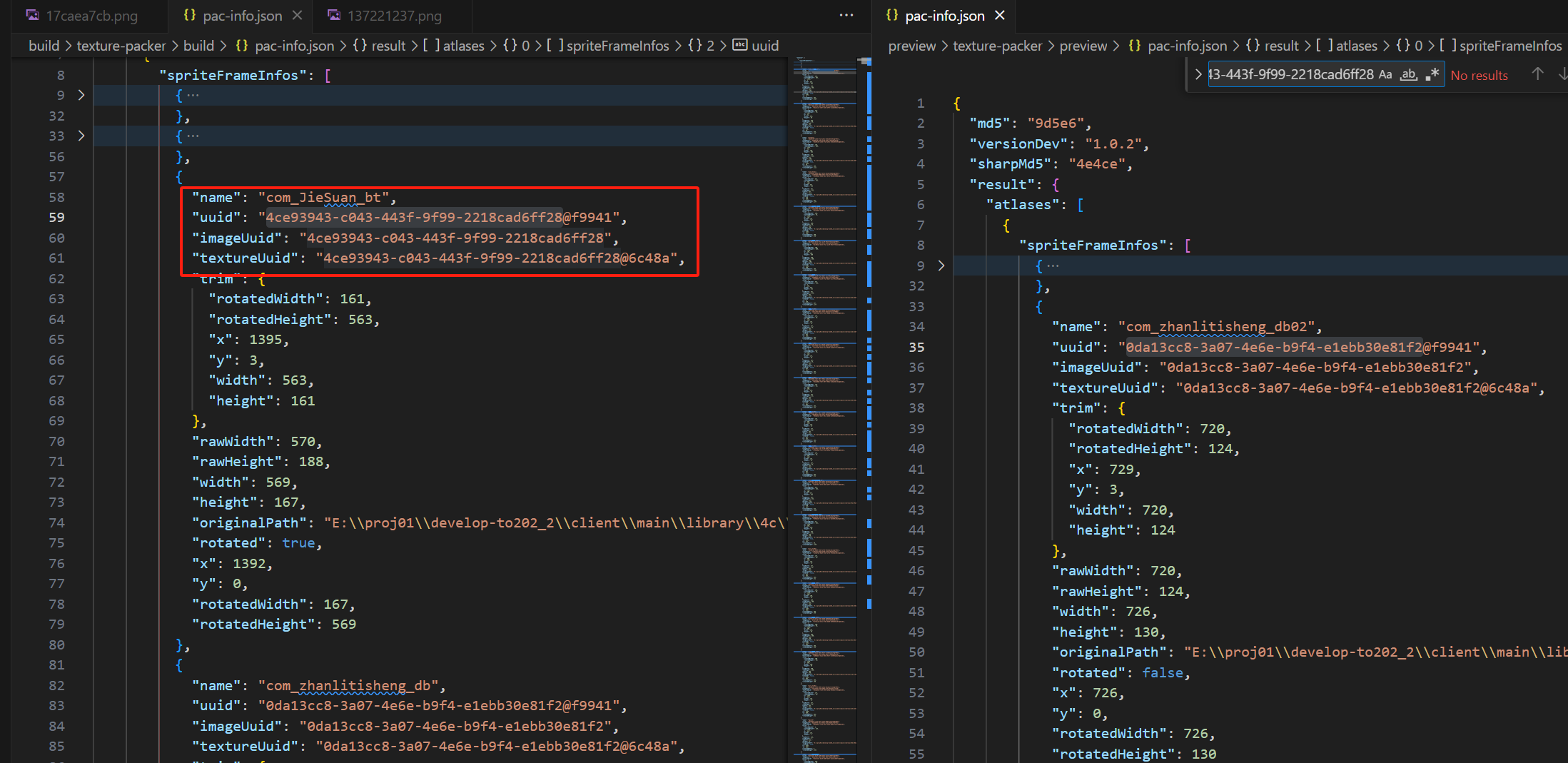Select the right pane pac-info.json tab

point(944,16)
